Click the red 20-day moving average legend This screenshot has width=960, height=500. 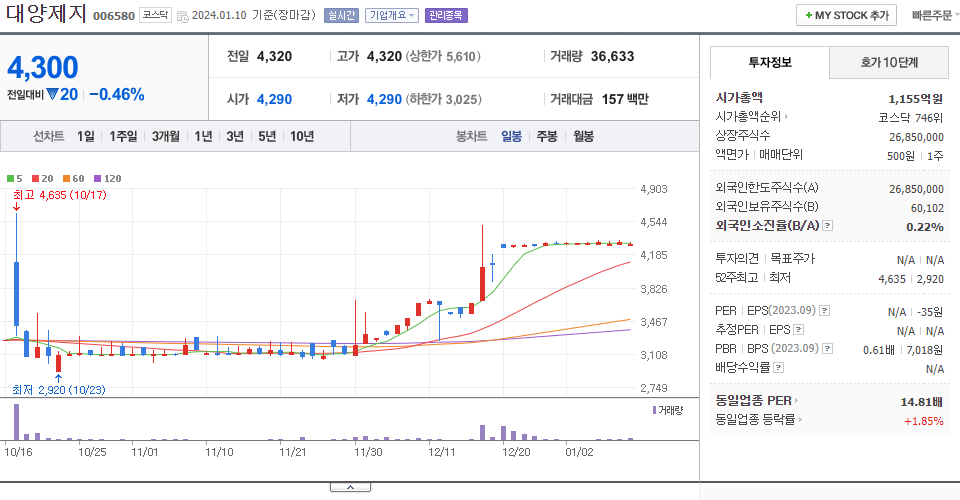(x=42, y=179)
